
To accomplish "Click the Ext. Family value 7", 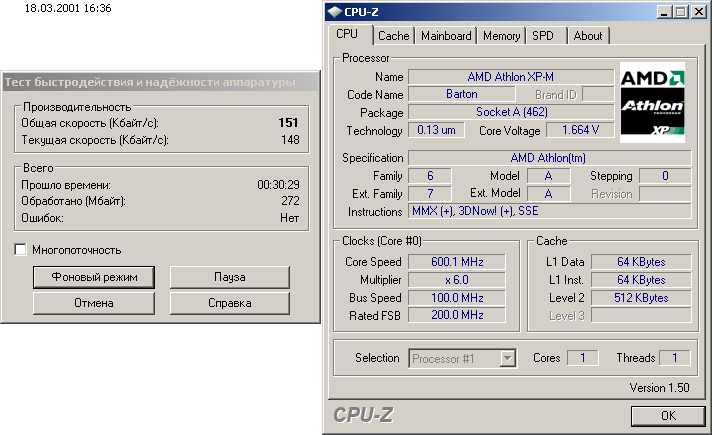I will coord(430,193).
